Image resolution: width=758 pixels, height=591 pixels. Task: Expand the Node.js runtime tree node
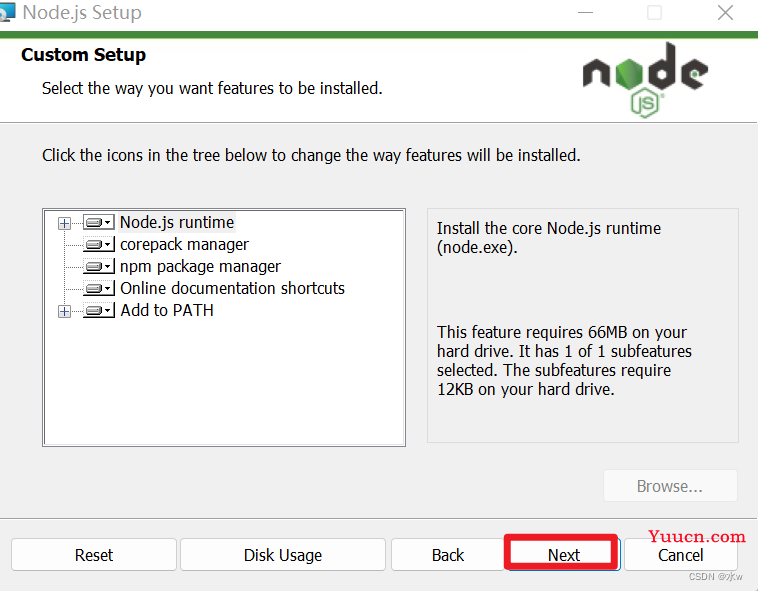[65, 223]
